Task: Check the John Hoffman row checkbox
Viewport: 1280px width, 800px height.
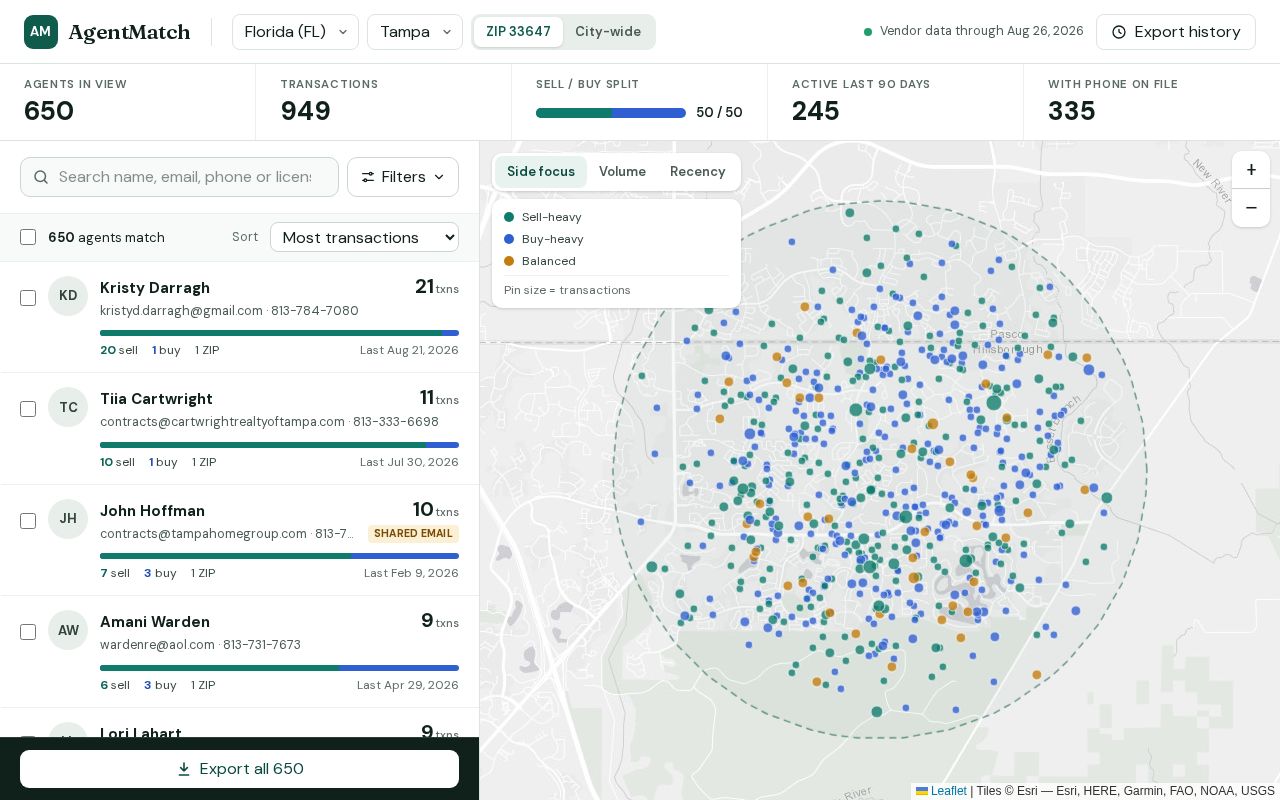Action: click(x=28, y=521)
